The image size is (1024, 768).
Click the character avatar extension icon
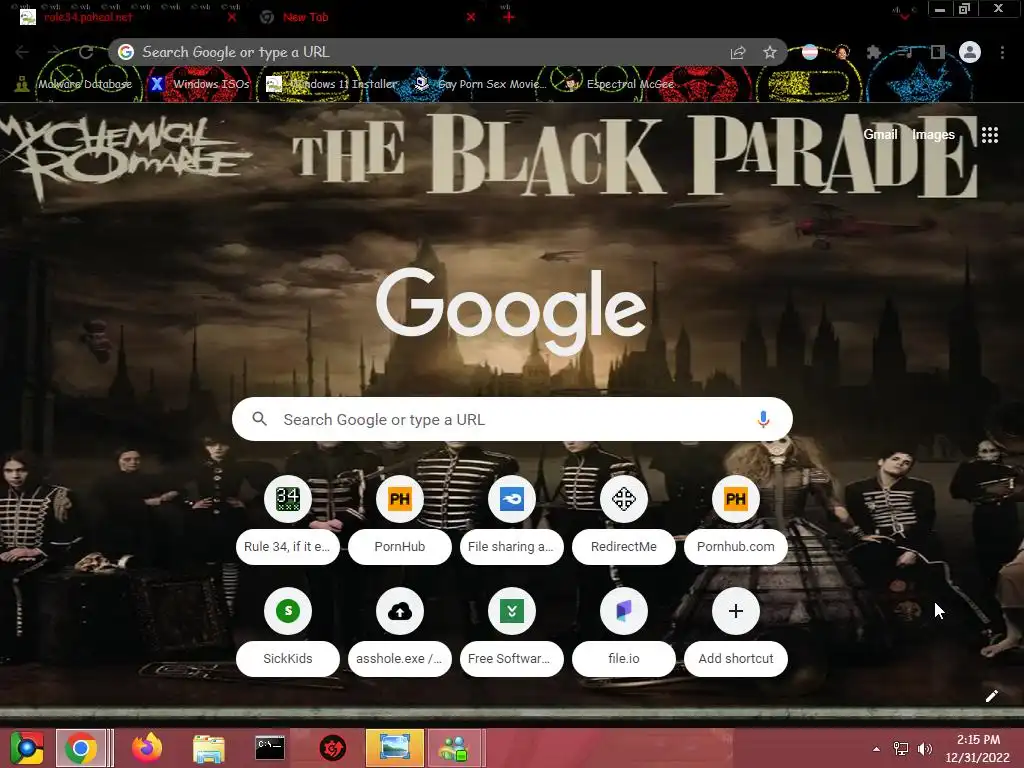(842, 52)
